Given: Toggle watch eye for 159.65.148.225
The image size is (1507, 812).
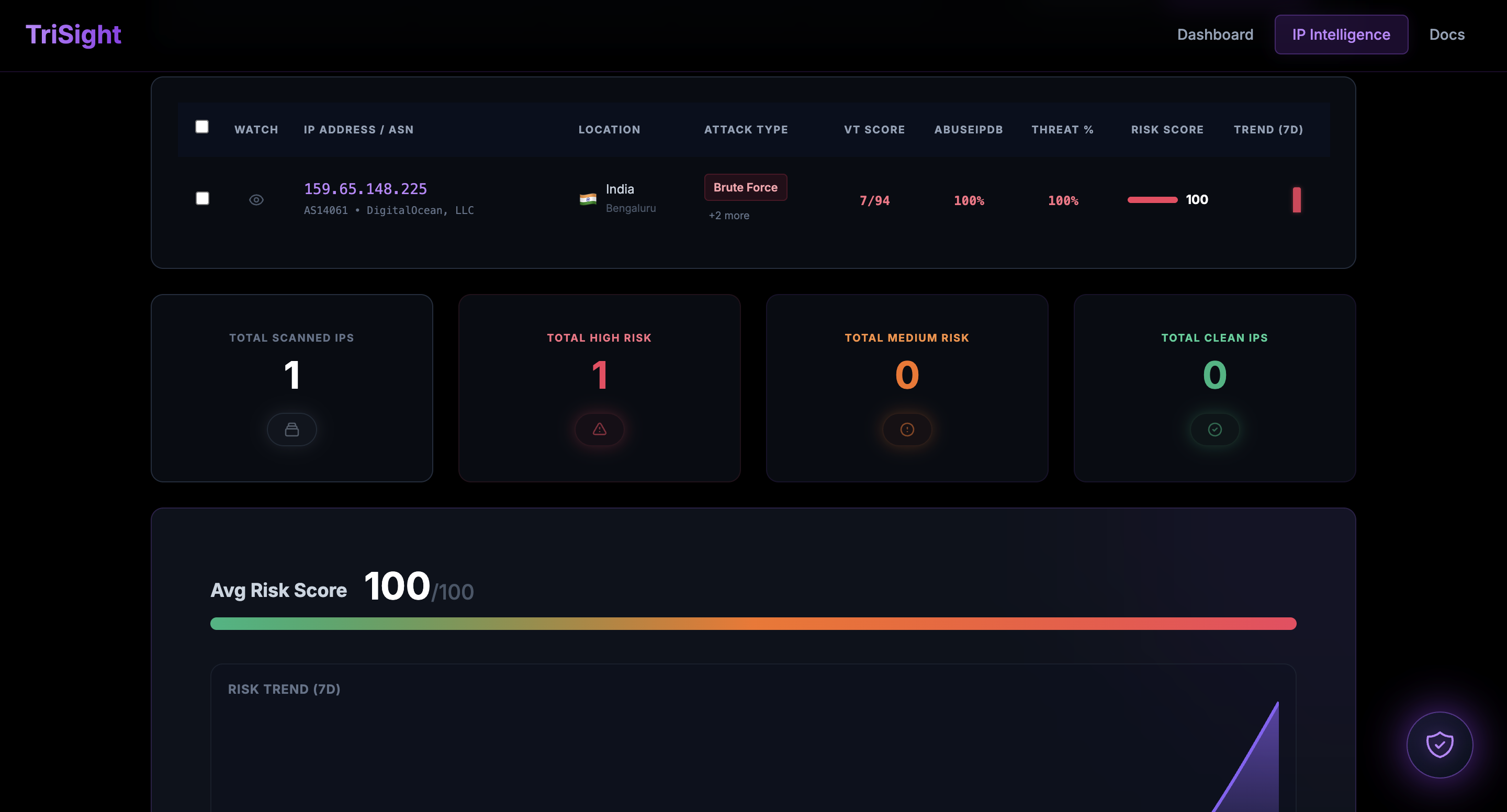Looking at the screenshot, I should point(256,200).
